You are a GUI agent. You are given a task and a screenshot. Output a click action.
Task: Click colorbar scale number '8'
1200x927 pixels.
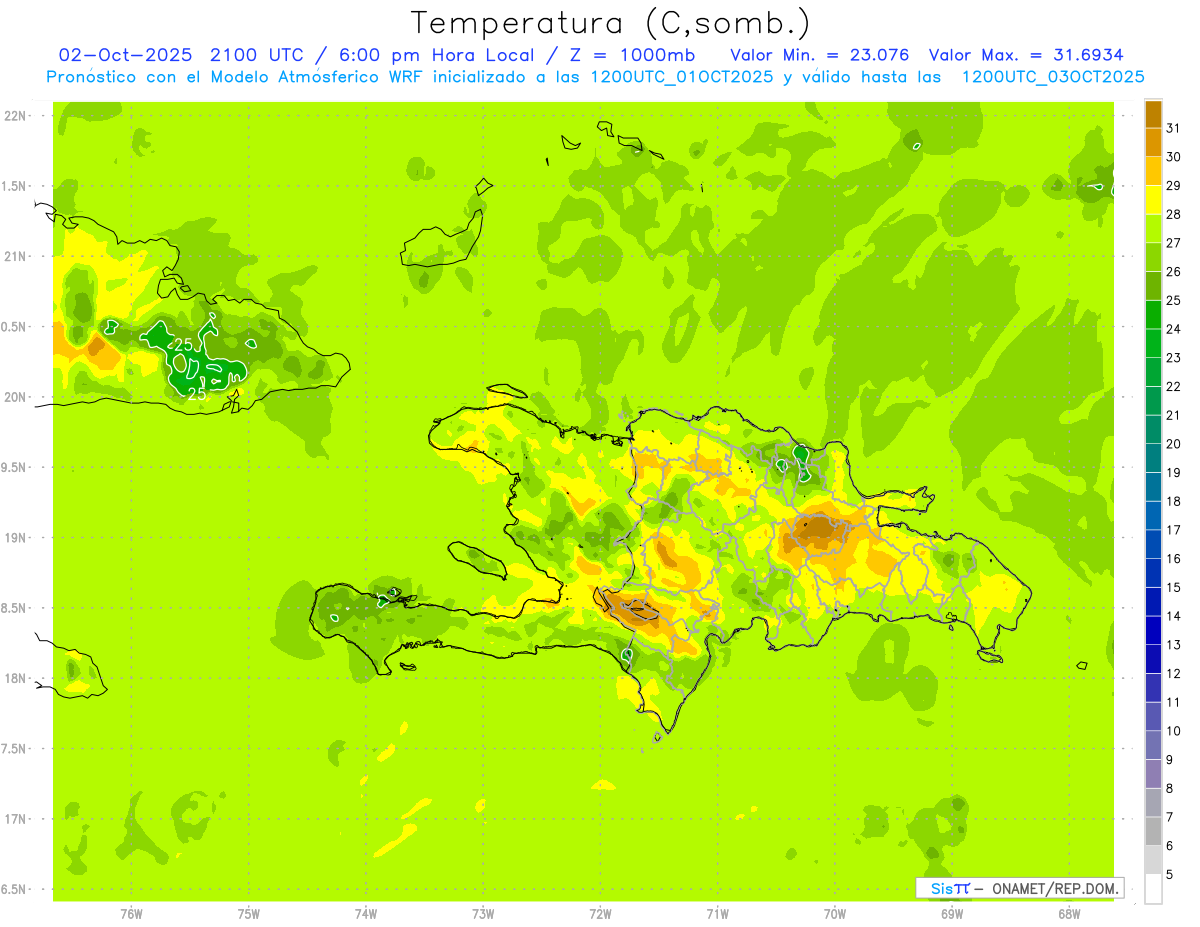tap(1170, 788)
